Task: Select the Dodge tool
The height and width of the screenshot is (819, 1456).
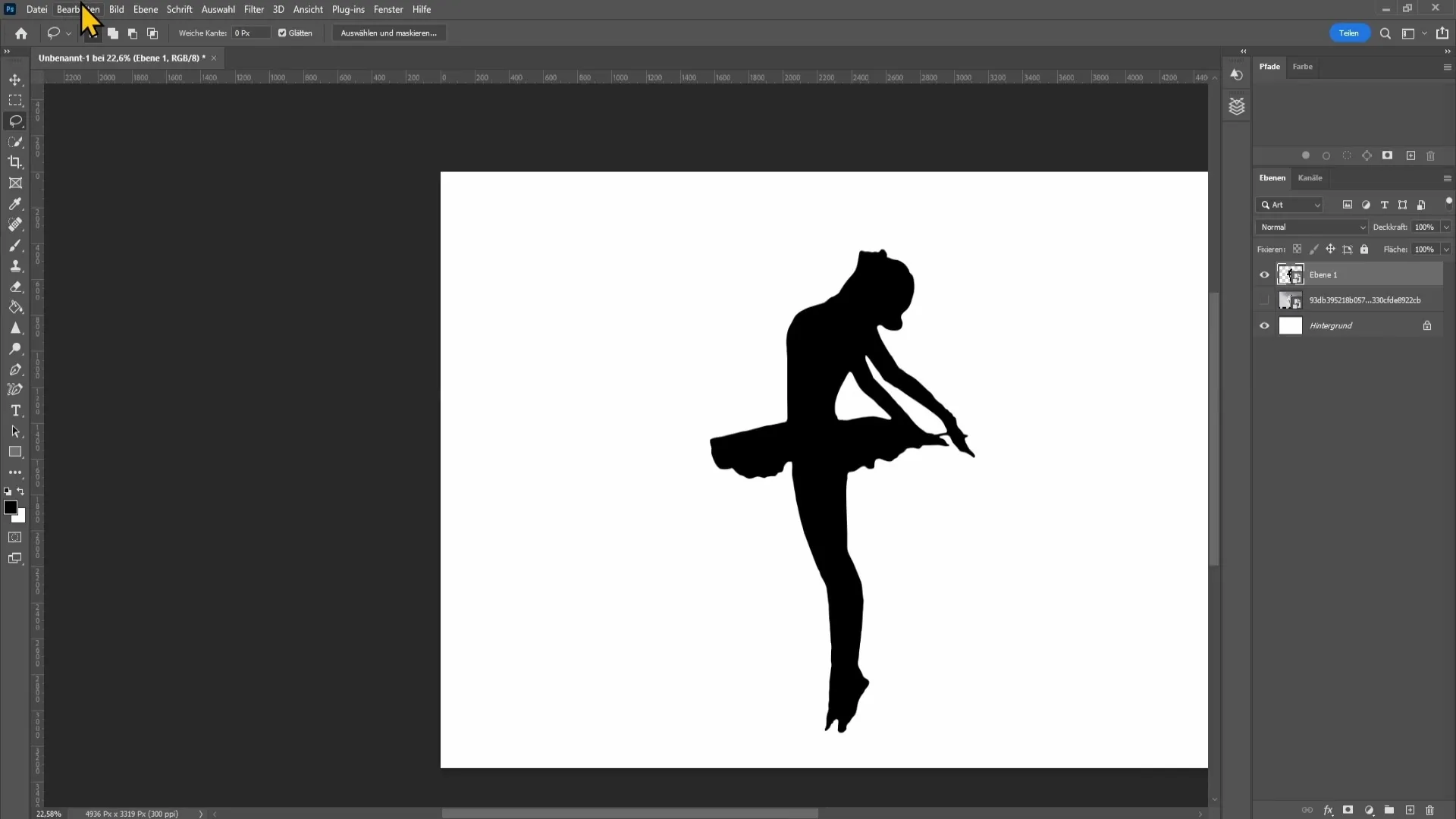Action: [15, 349]
